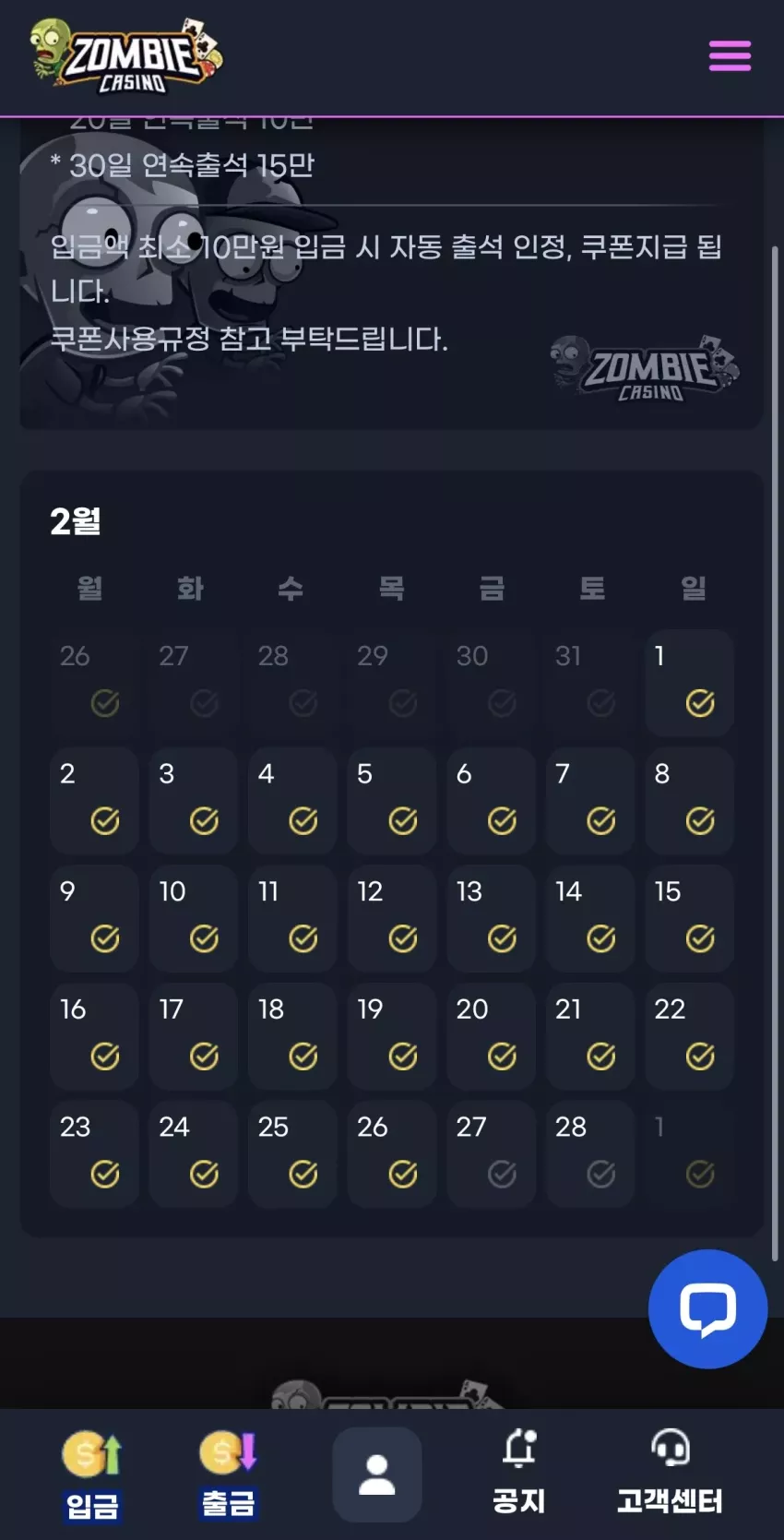Click the 2월 month heading

[76, 521]
